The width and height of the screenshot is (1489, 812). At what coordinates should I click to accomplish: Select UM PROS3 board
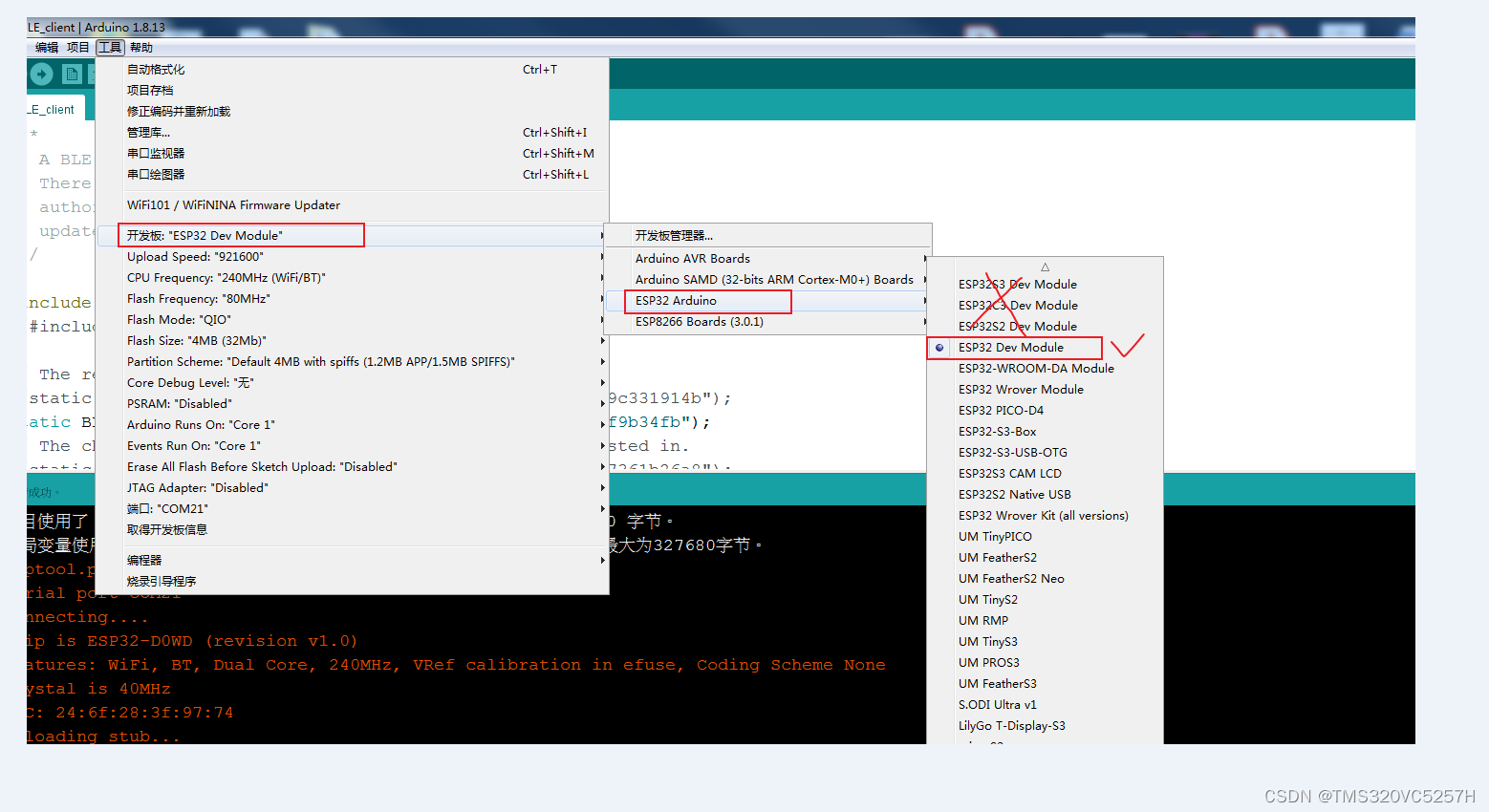[x=1045, y=663]
